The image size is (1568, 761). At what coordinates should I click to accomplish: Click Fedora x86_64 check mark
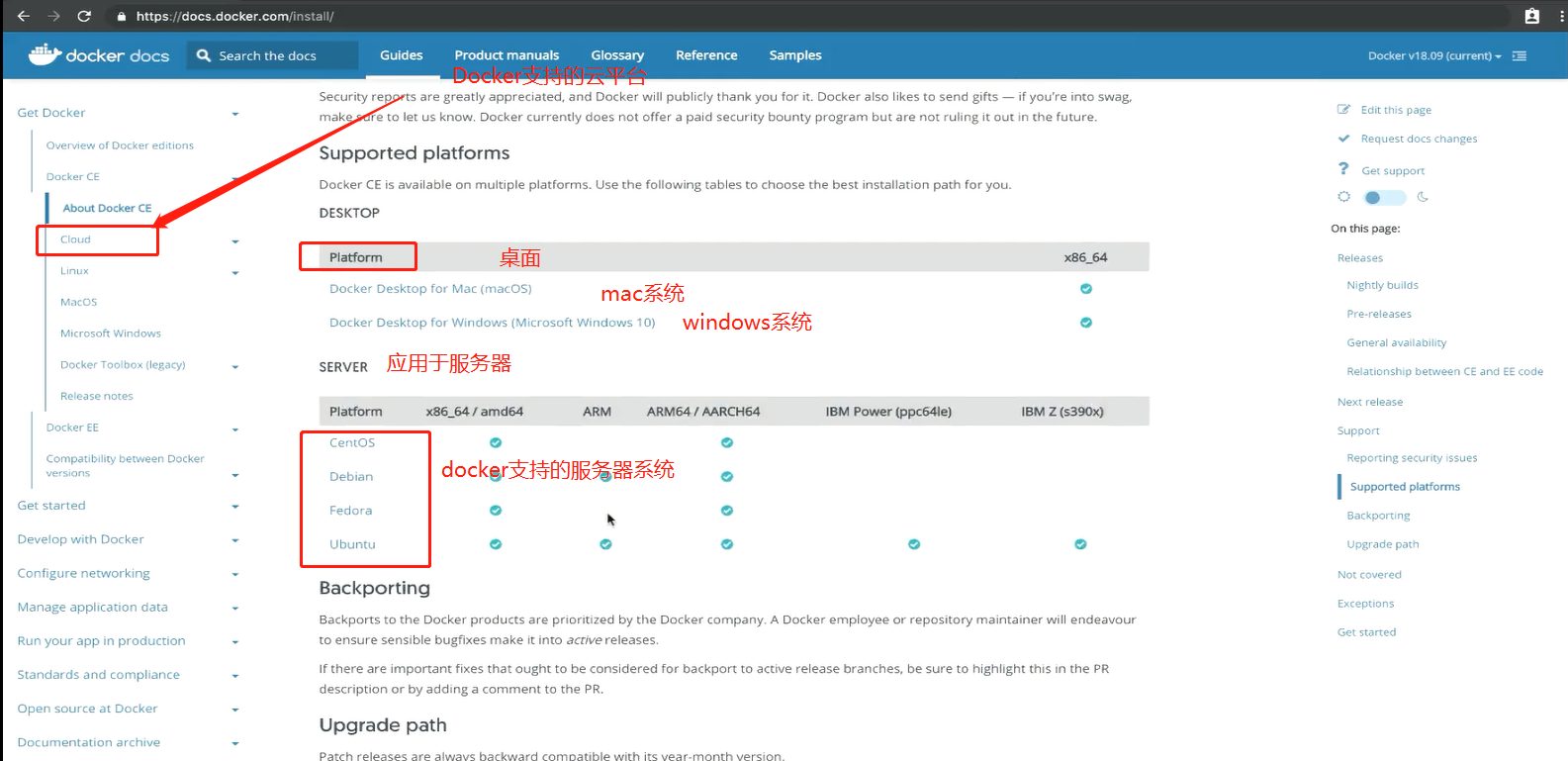[x=496, y=511]
